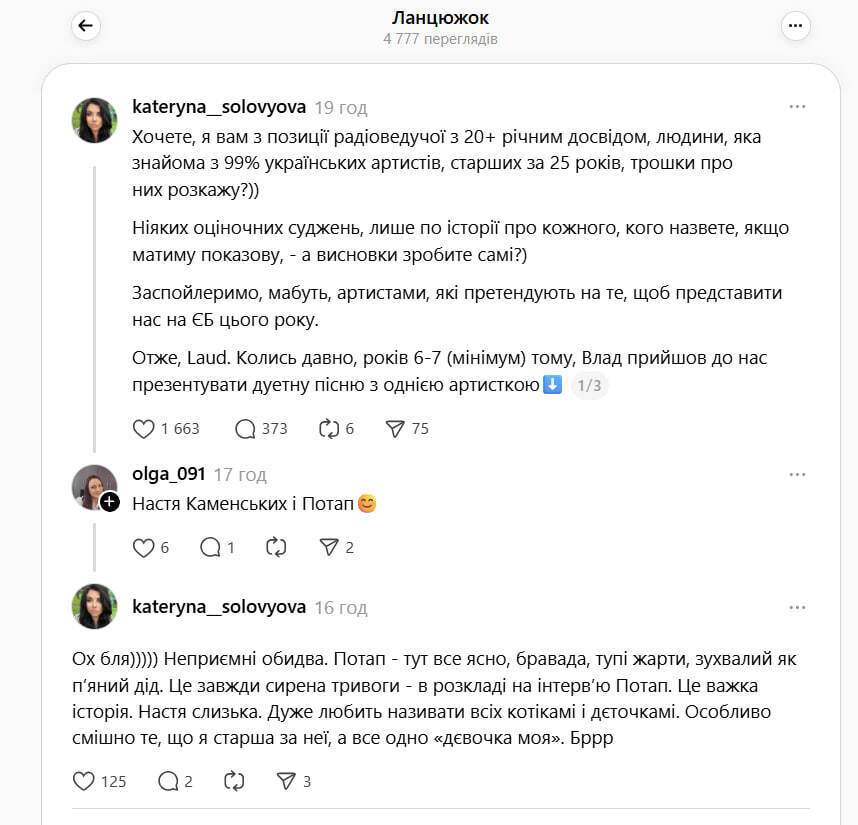Open more options for the first post
The height and width of the screenshot is (825, 858).
tap(797, 107)
